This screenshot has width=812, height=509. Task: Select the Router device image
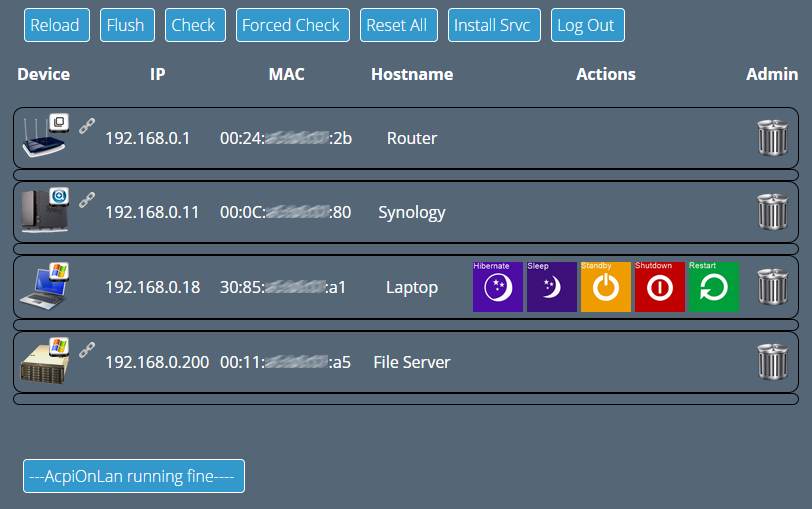tap(45, 137)
